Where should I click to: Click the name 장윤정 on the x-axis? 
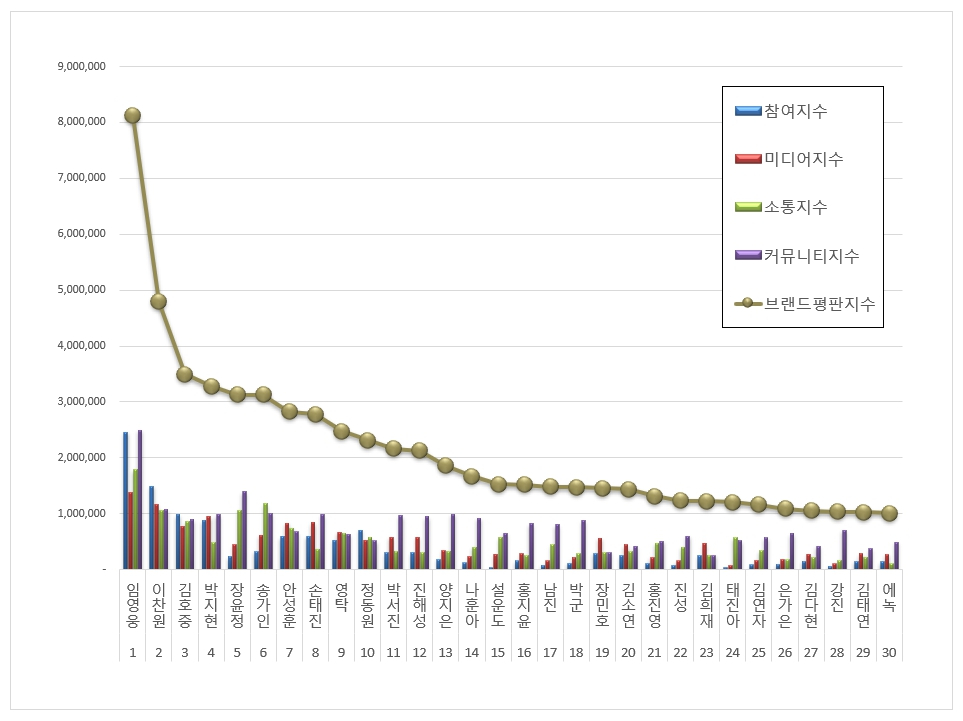(237, 606)
